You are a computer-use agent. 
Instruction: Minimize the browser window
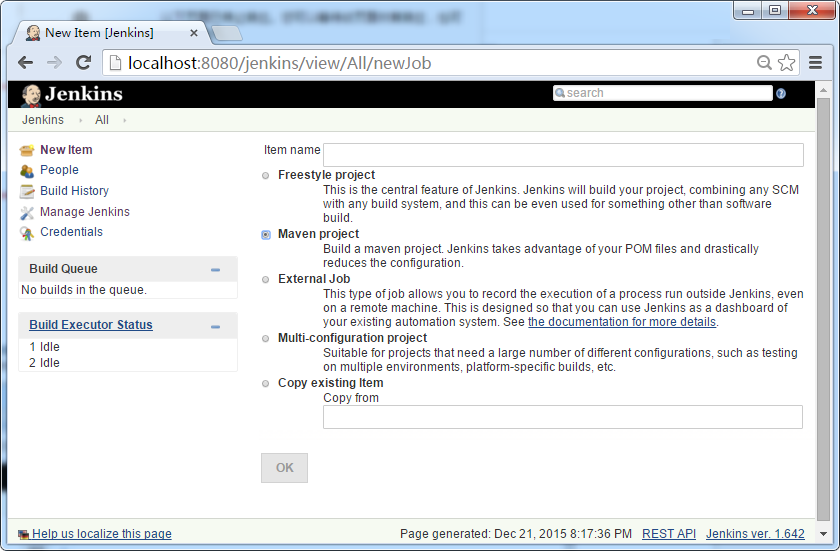pyautogui.click(x=748, y=11)
